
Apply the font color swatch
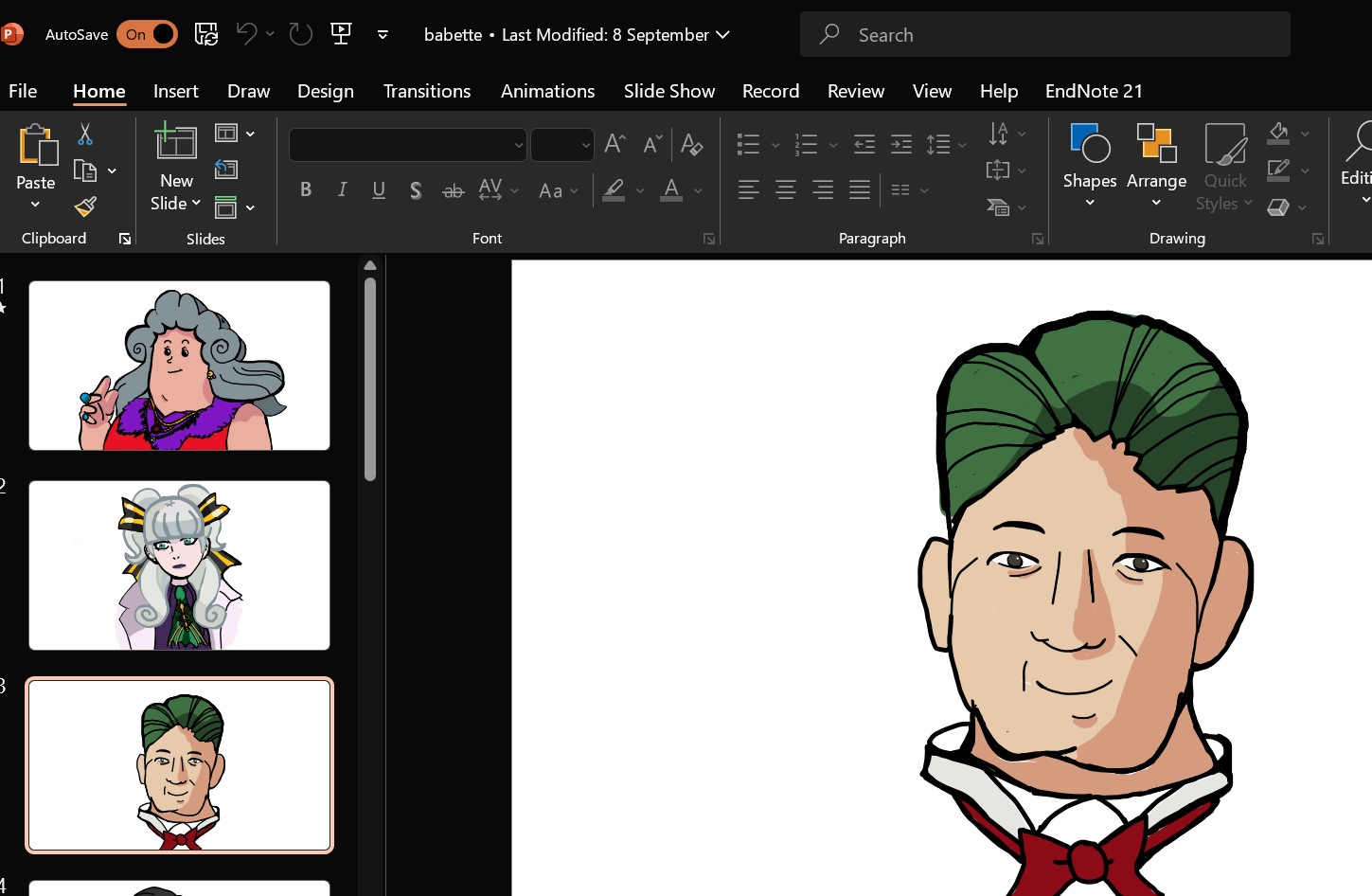[671, 189]
